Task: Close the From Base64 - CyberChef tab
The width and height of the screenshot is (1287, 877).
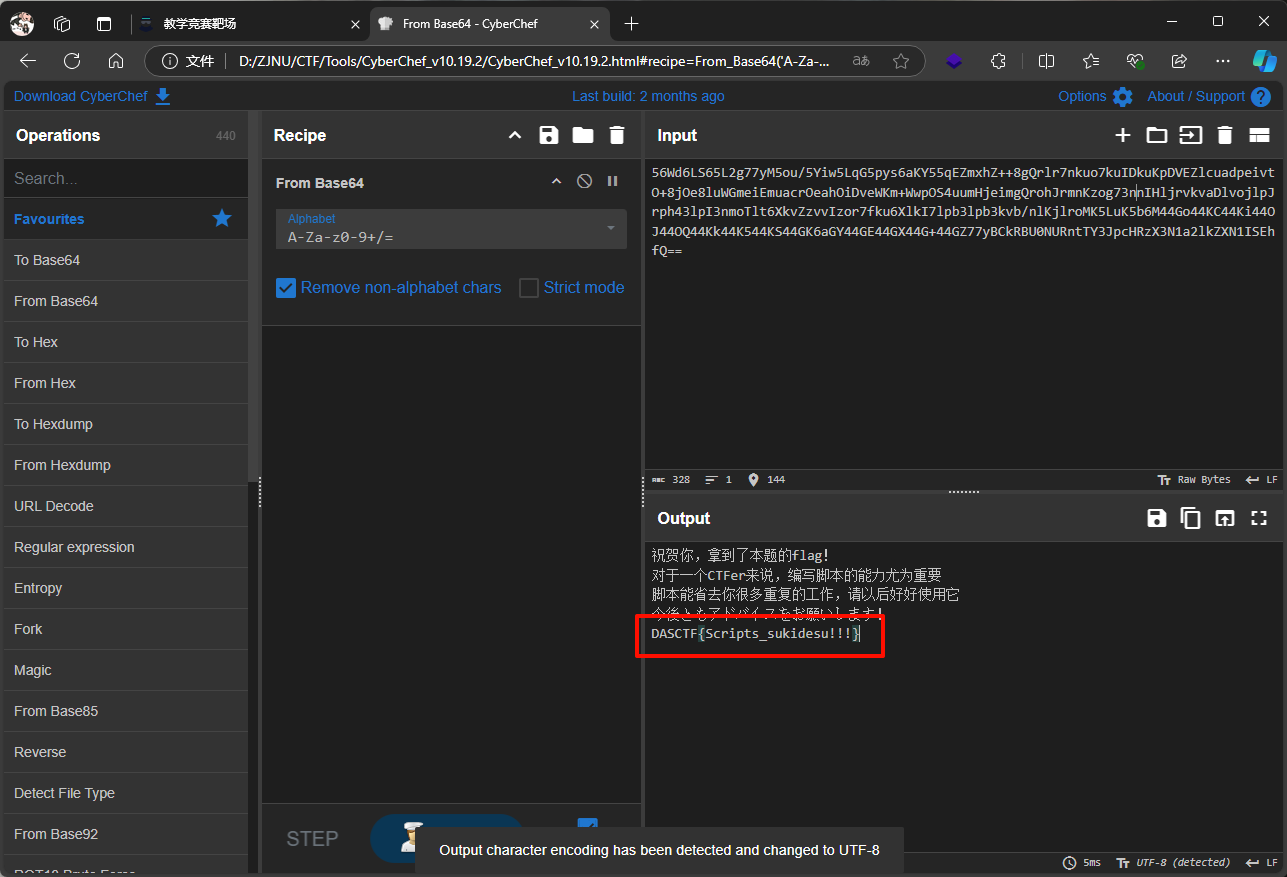Action: 594,24
